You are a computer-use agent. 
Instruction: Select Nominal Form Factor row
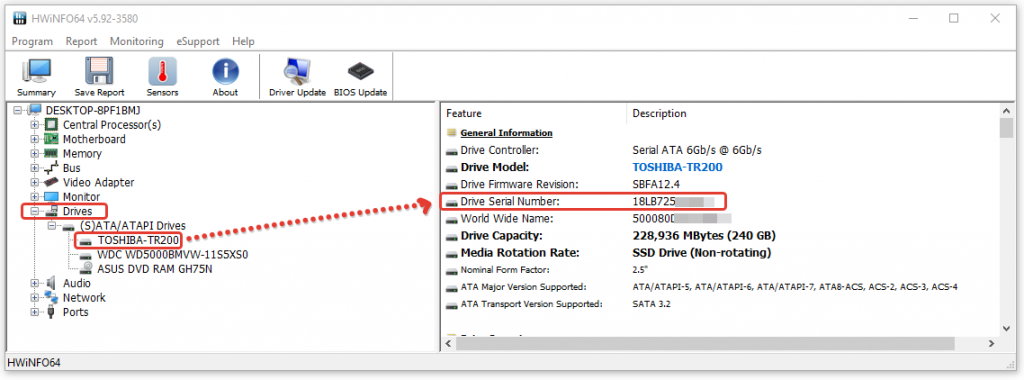(x=720, y=270)
